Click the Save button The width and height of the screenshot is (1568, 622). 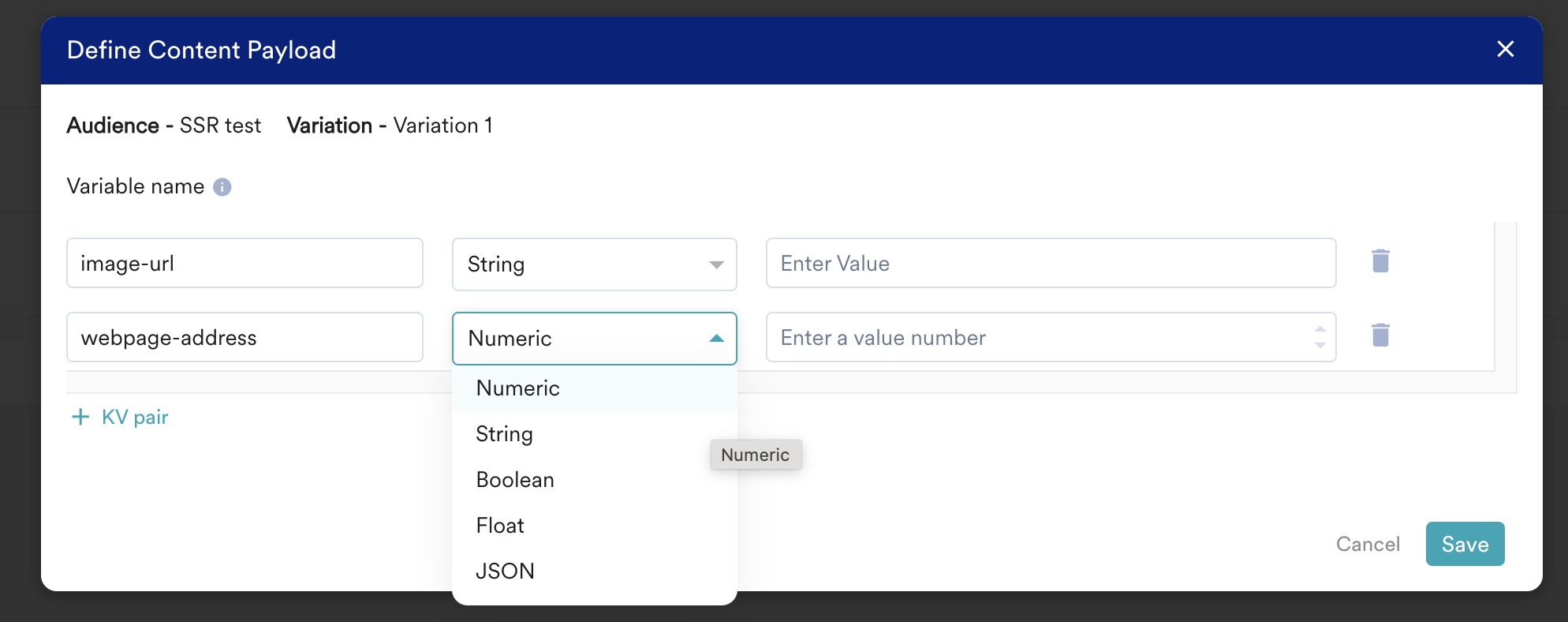click(1464, 544)
